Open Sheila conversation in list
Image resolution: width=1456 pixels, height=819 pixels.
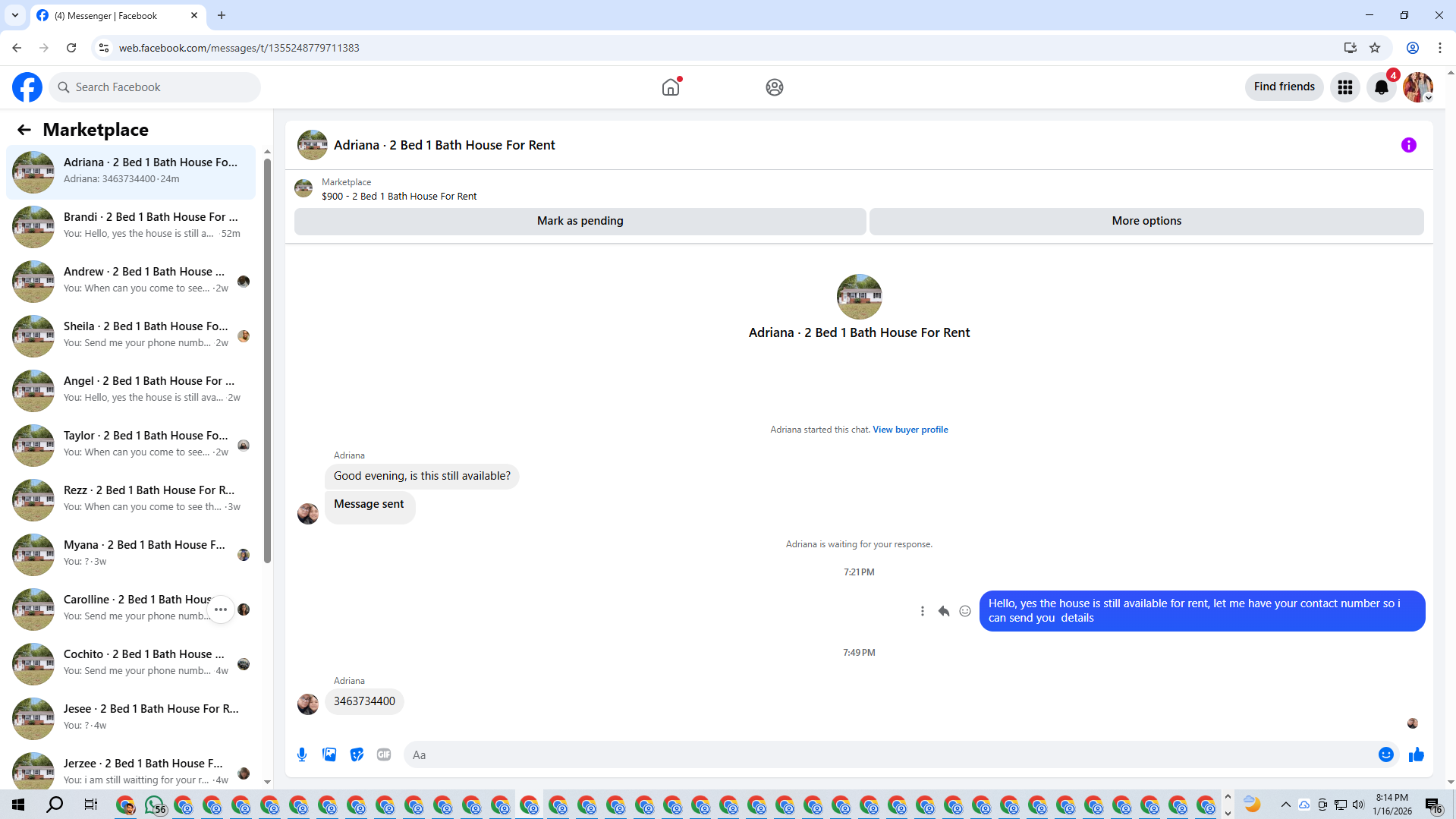(131, 335)
